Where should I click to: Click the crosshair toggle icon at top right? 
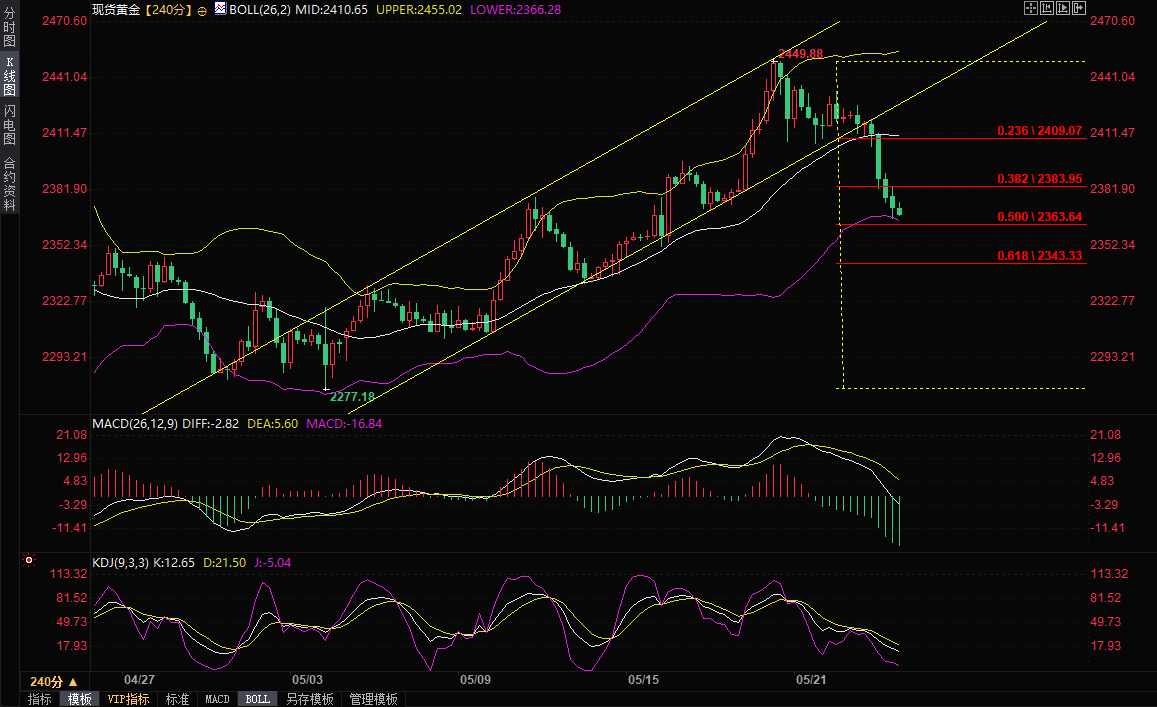pos(1031,8)
